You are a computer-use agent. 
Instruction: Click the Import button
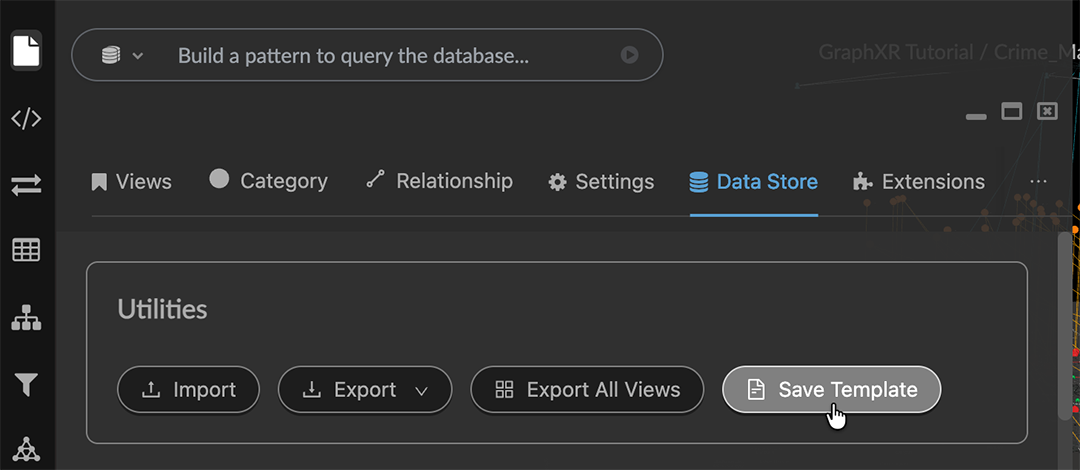pos(188,390)
